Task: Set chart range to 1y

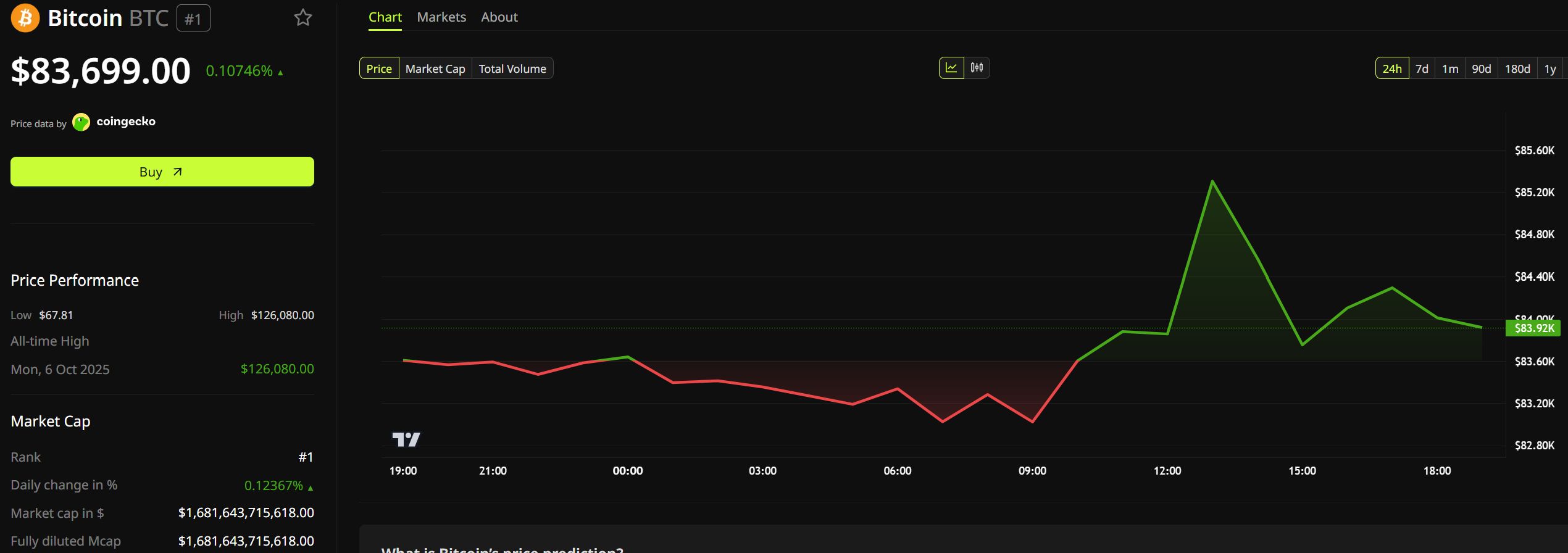Action: pos(1550,69)
